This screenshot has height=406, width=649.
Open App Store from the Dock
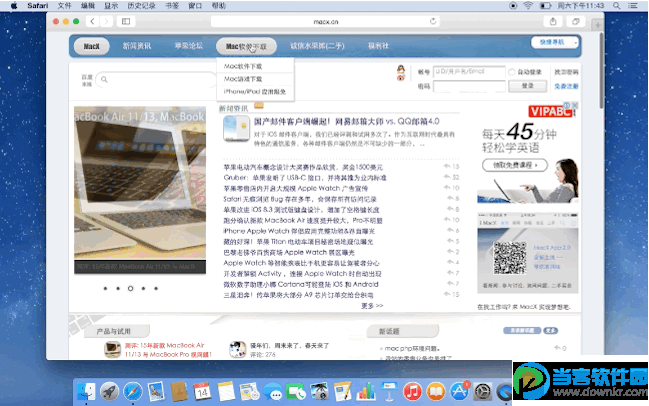click(459, 392)
